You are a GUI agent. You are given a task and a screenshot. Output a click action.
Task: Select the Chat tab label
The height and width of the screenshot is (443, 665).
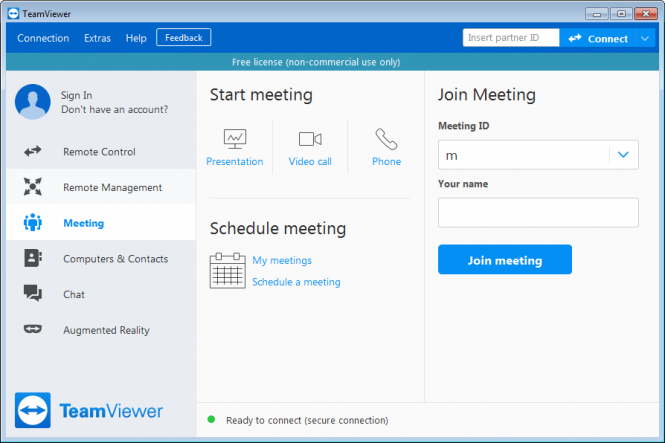[74, 294]
